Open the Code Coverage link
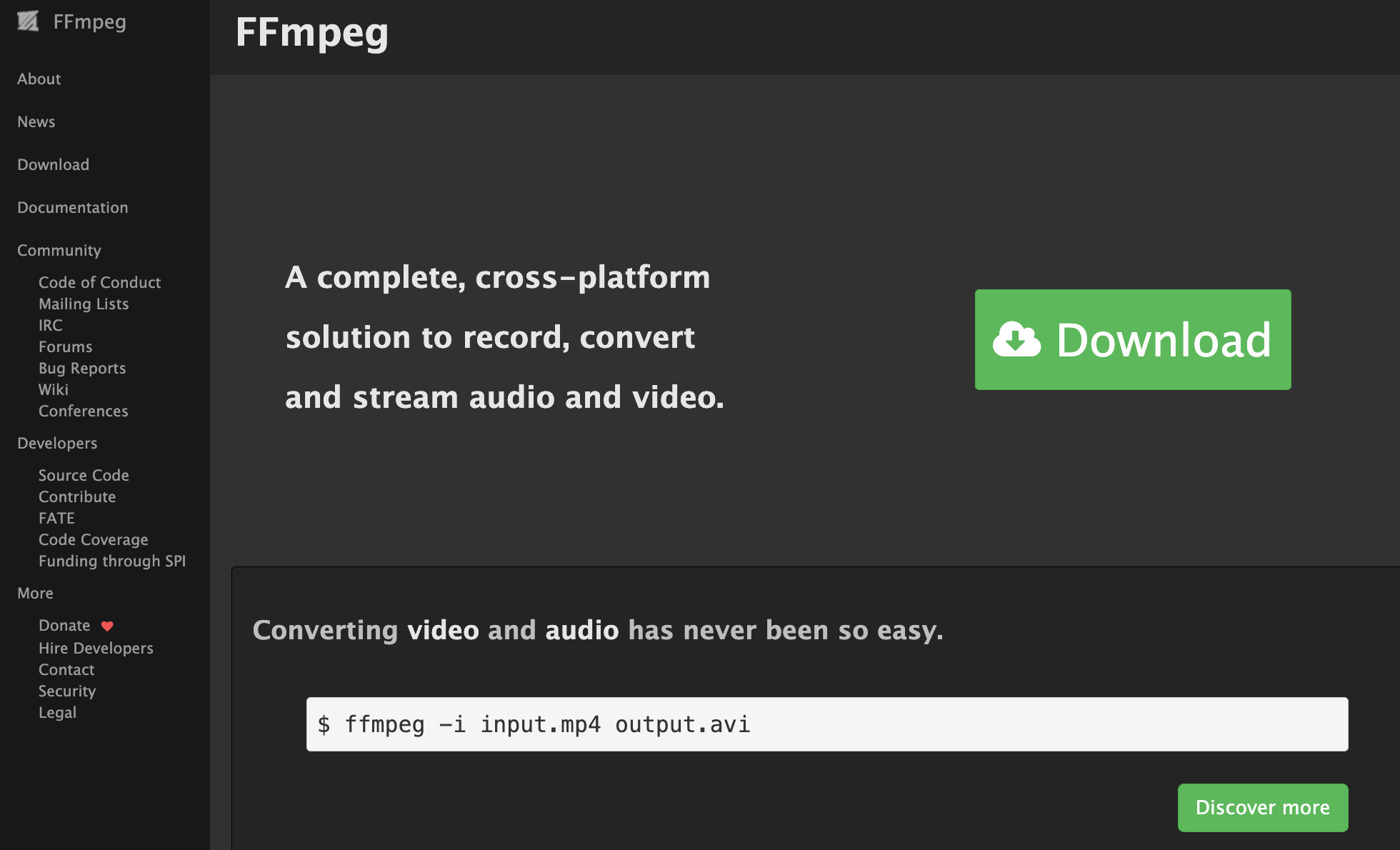 pyautogui.click(x=94, y=539)
